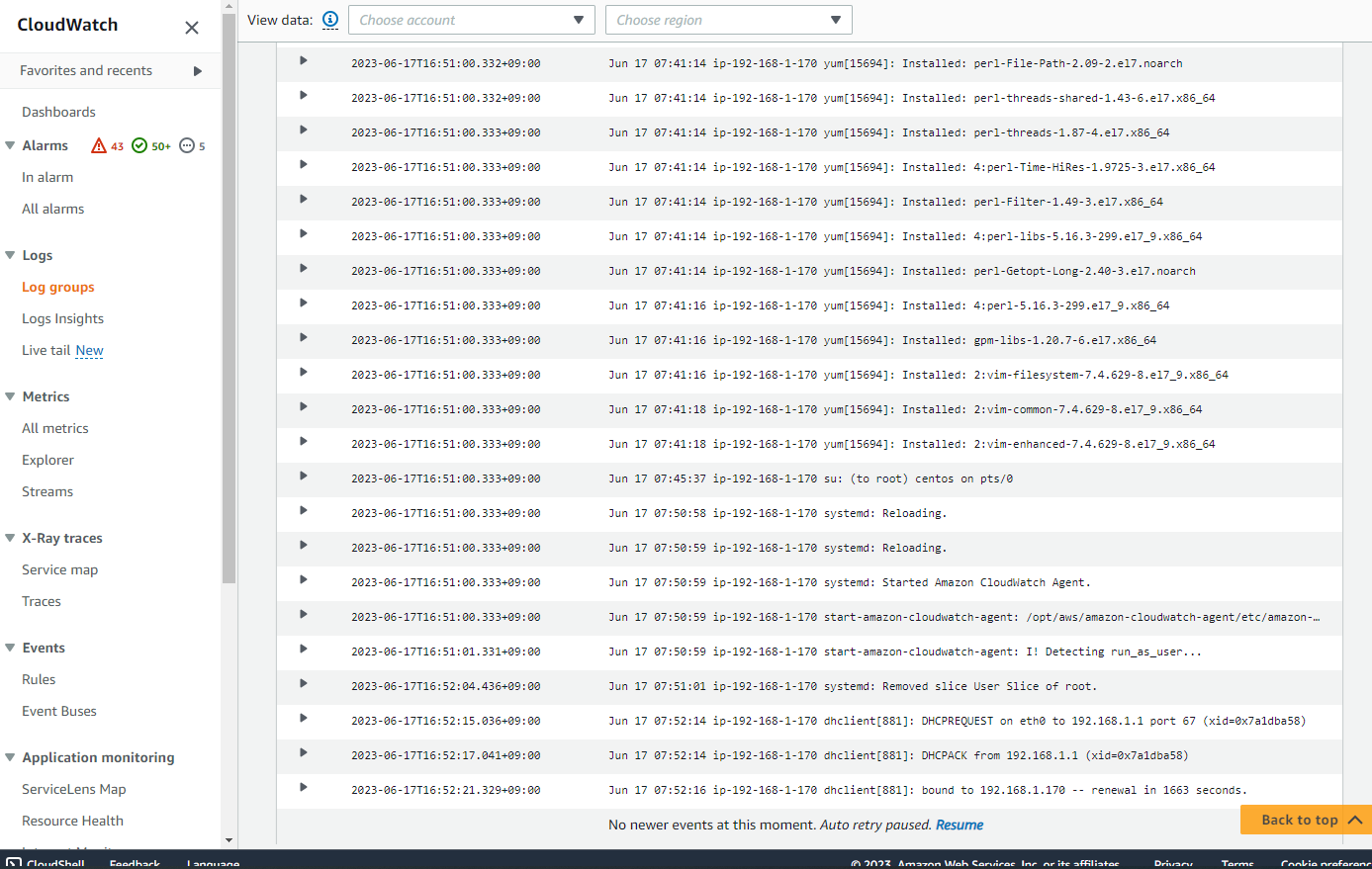Open Logs Insights
This screenshot has height=869, width=1372.
[63, 319]
